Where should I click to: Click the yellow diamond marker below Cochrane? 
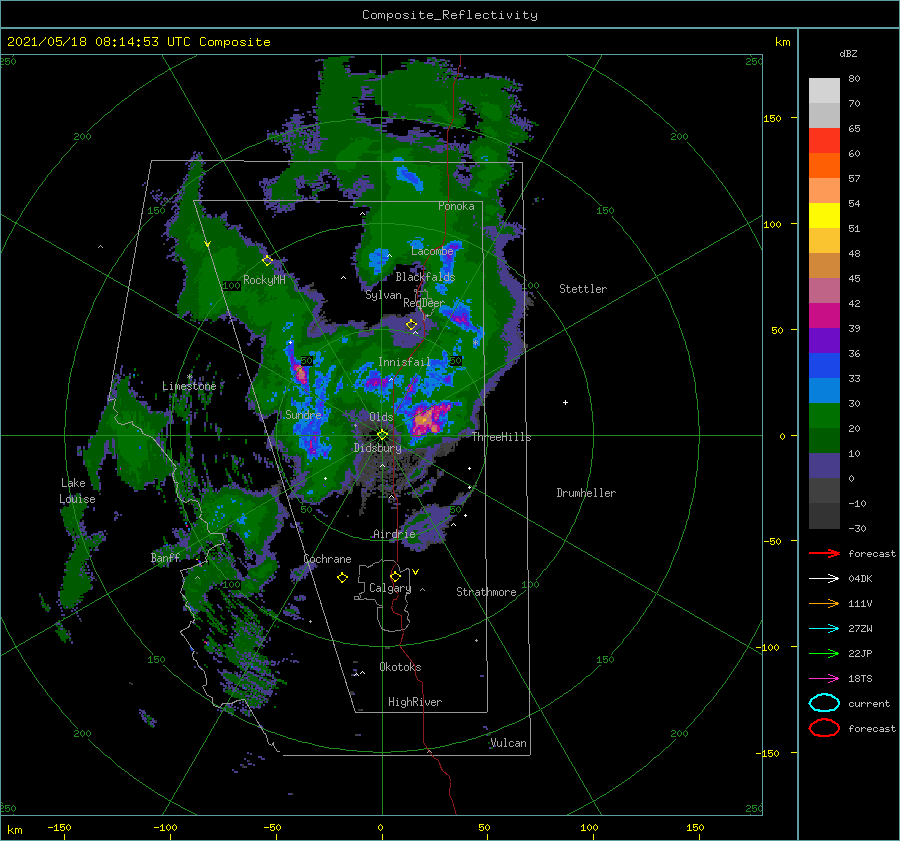click(342, 578)
